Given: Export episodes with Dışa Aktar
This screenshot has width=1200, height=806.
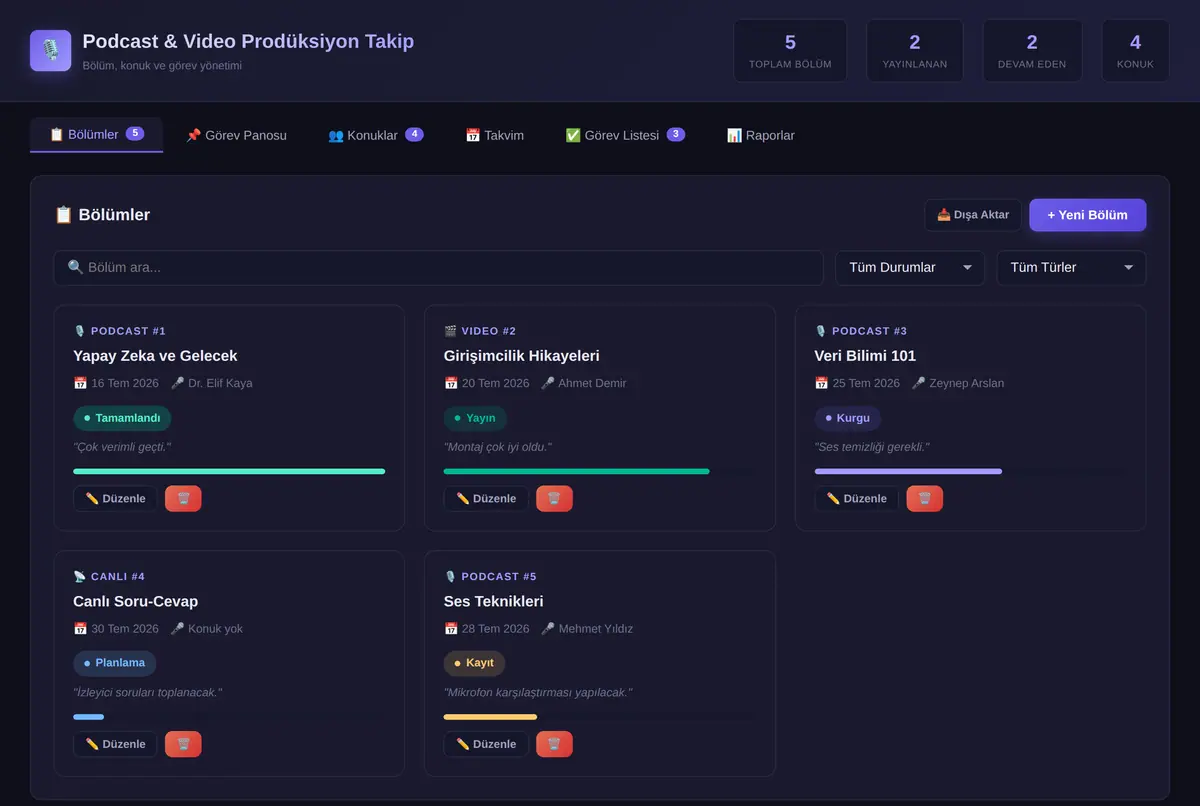Looking at the screenshot, I should (973, 215).
